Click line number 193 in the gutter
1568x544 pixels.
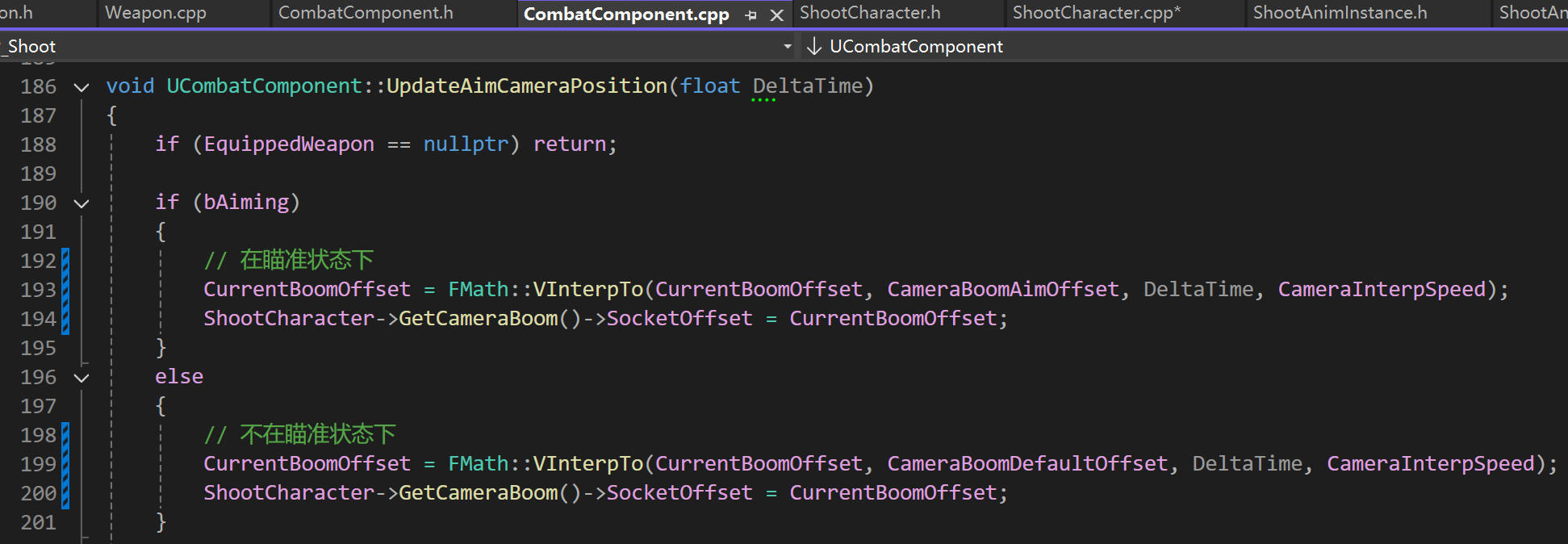point(38,290)
